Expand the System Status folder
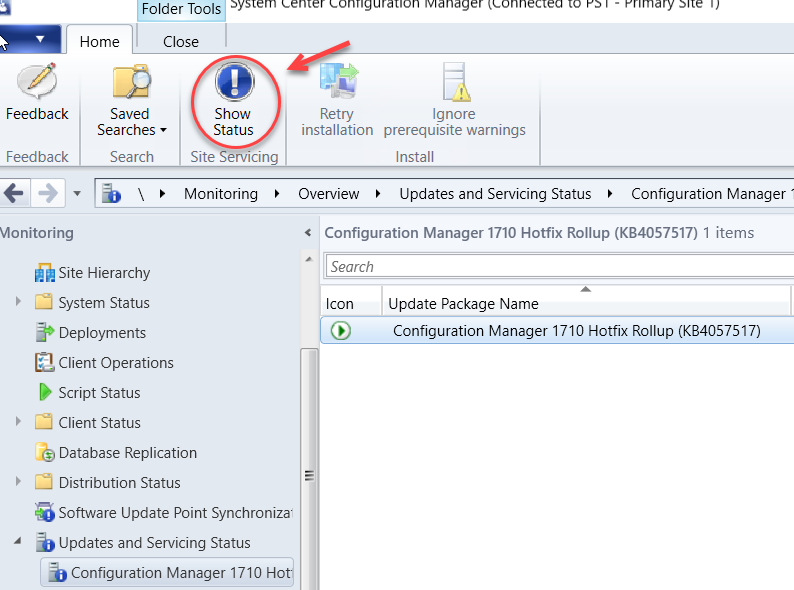 [18, 302]
